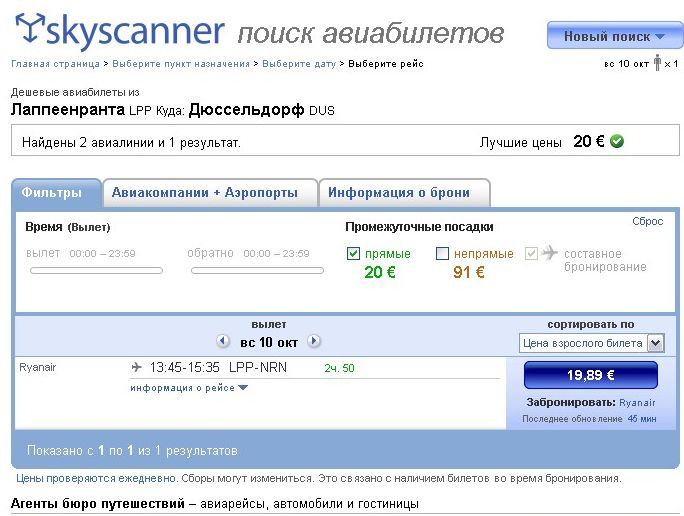
Task: Toggle the составное бронирование checkbox
Action: tap(531, 253)
